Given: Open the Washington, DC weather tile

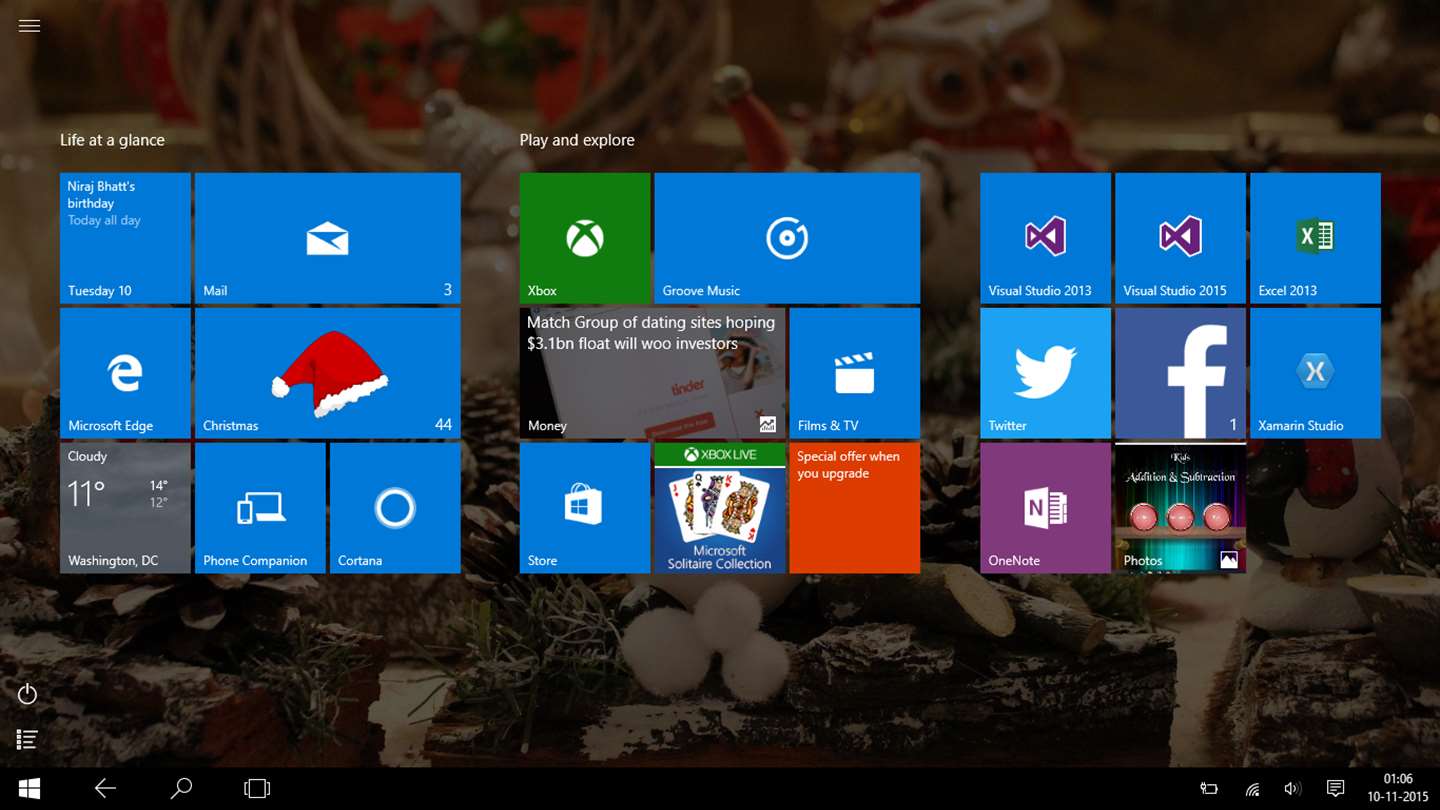Looking at the screenshot, I should 125,508.
